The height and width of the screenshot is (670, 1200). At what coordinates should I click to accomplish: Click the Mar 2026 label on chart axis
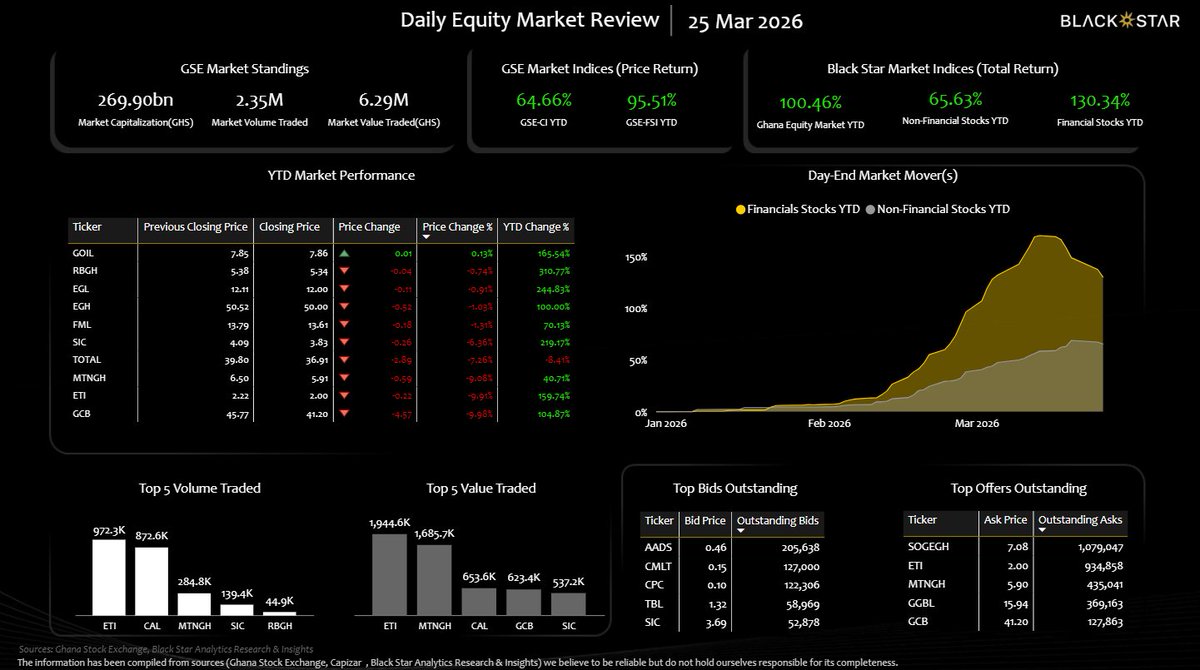(977, 424)
